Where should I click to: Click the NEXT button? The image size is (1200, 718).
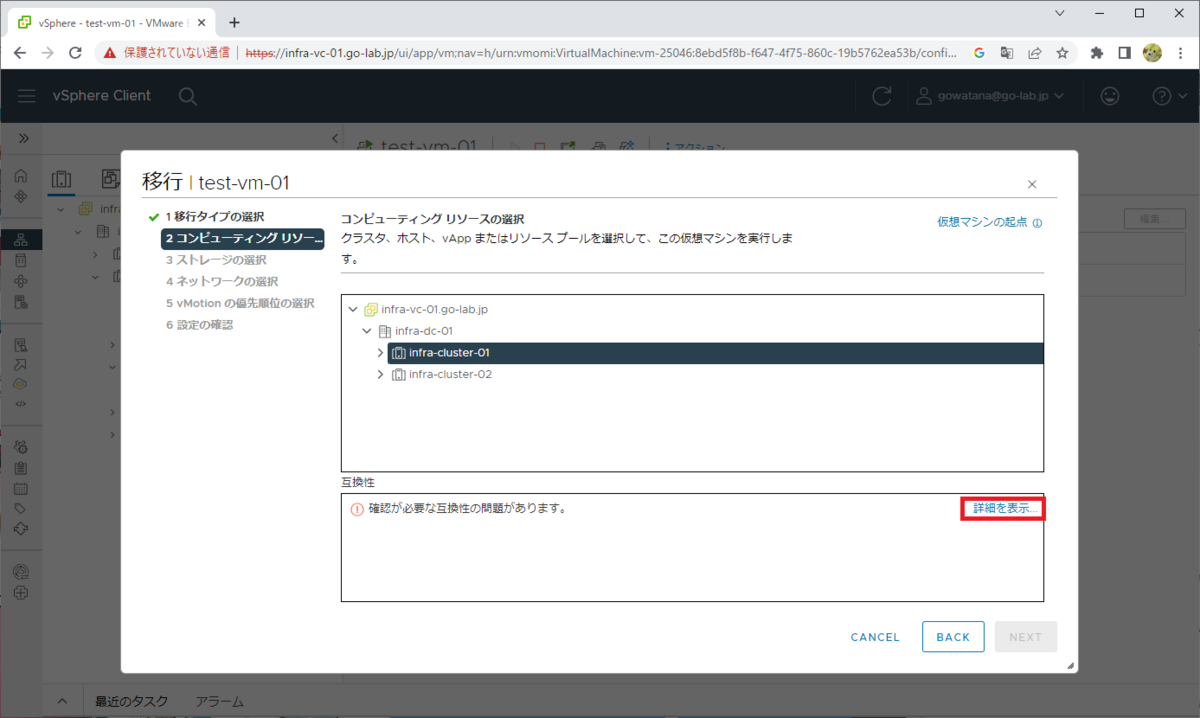click(1025, 637)
